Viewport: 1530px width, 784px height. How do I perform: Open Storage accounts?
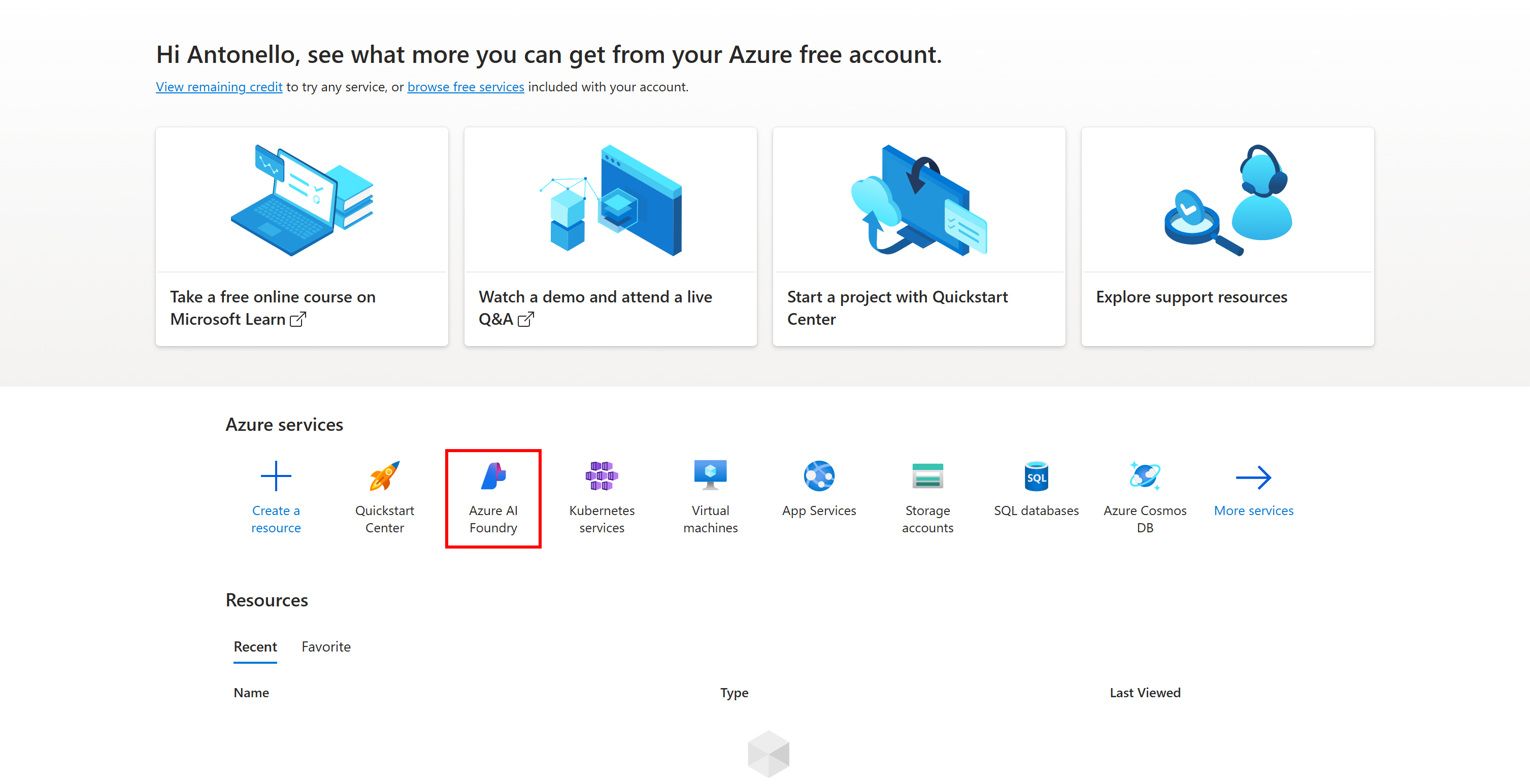pyautogui.click(x=928, y=498)
